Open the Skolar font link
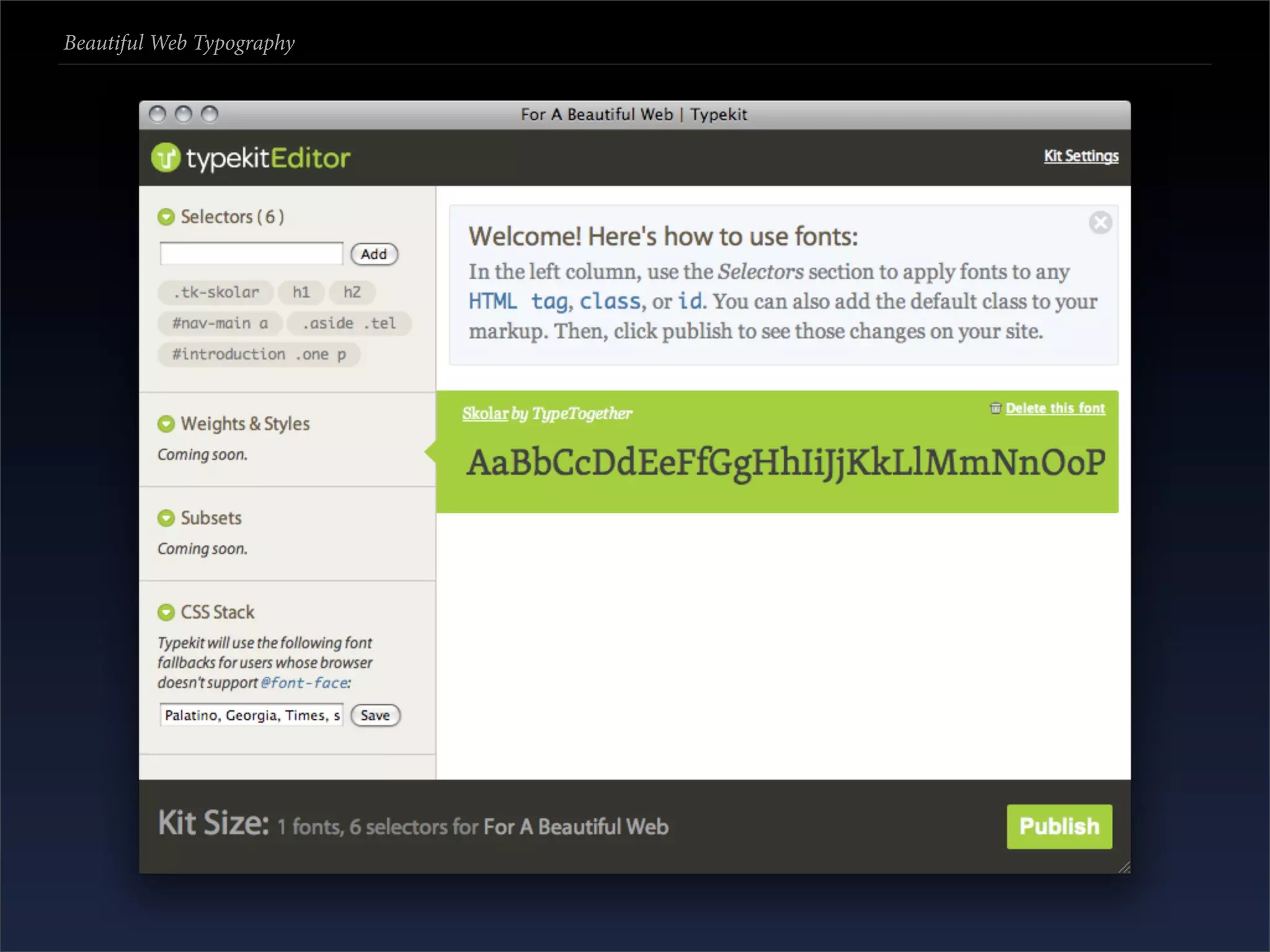Image resolution: width=1270 pixels, height=952 pixels. click(x=485, y=413)
